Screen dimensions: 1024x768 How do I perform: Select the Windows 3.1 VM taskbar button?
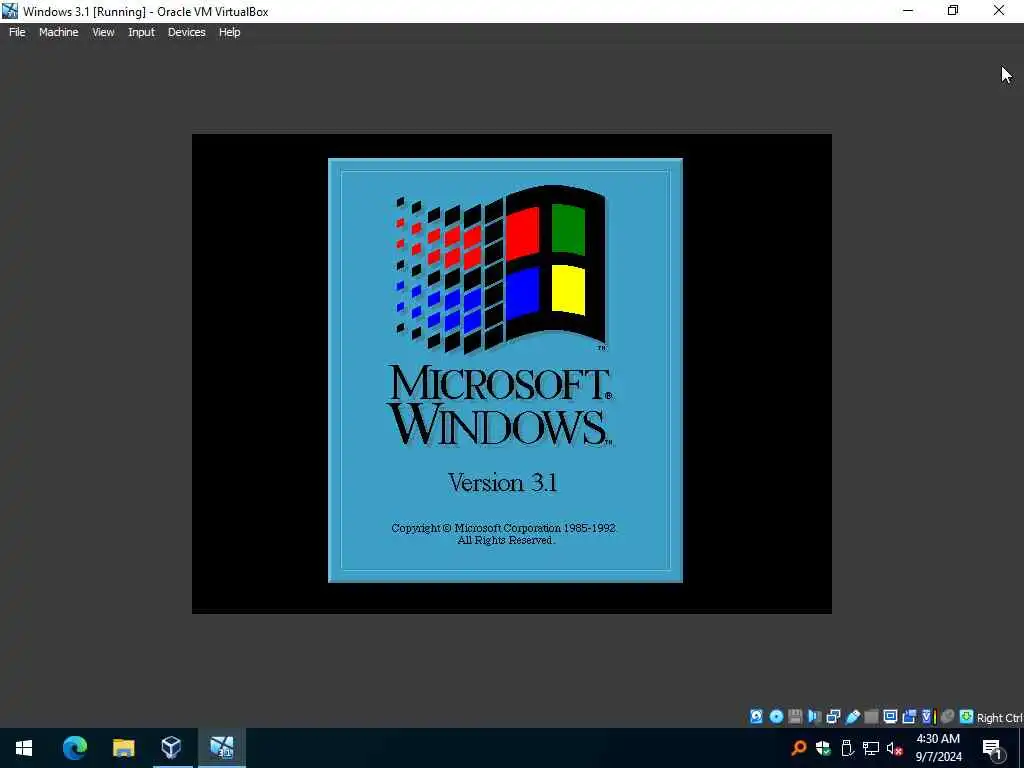click(221, 748)
